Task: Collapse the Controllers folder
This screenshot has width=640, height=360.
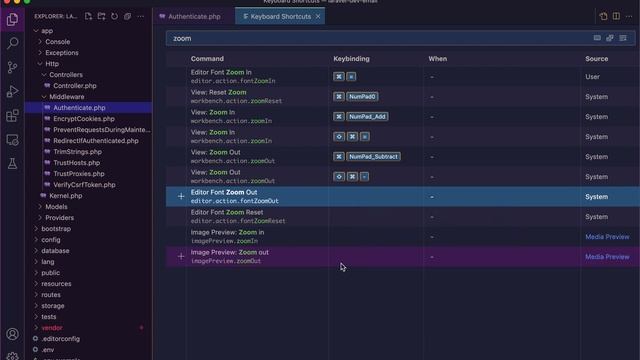Action: tap(66, 75)
